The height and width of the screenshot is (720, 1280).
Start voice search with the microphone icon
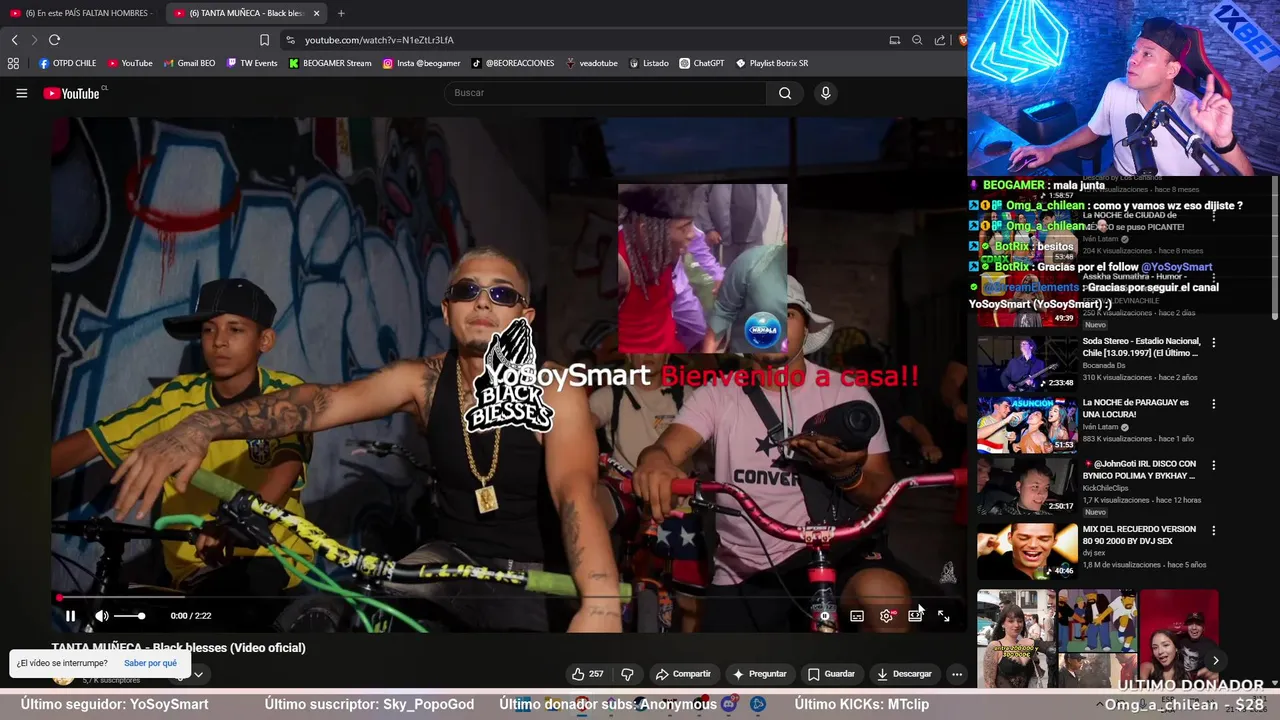tap(825, 93)
